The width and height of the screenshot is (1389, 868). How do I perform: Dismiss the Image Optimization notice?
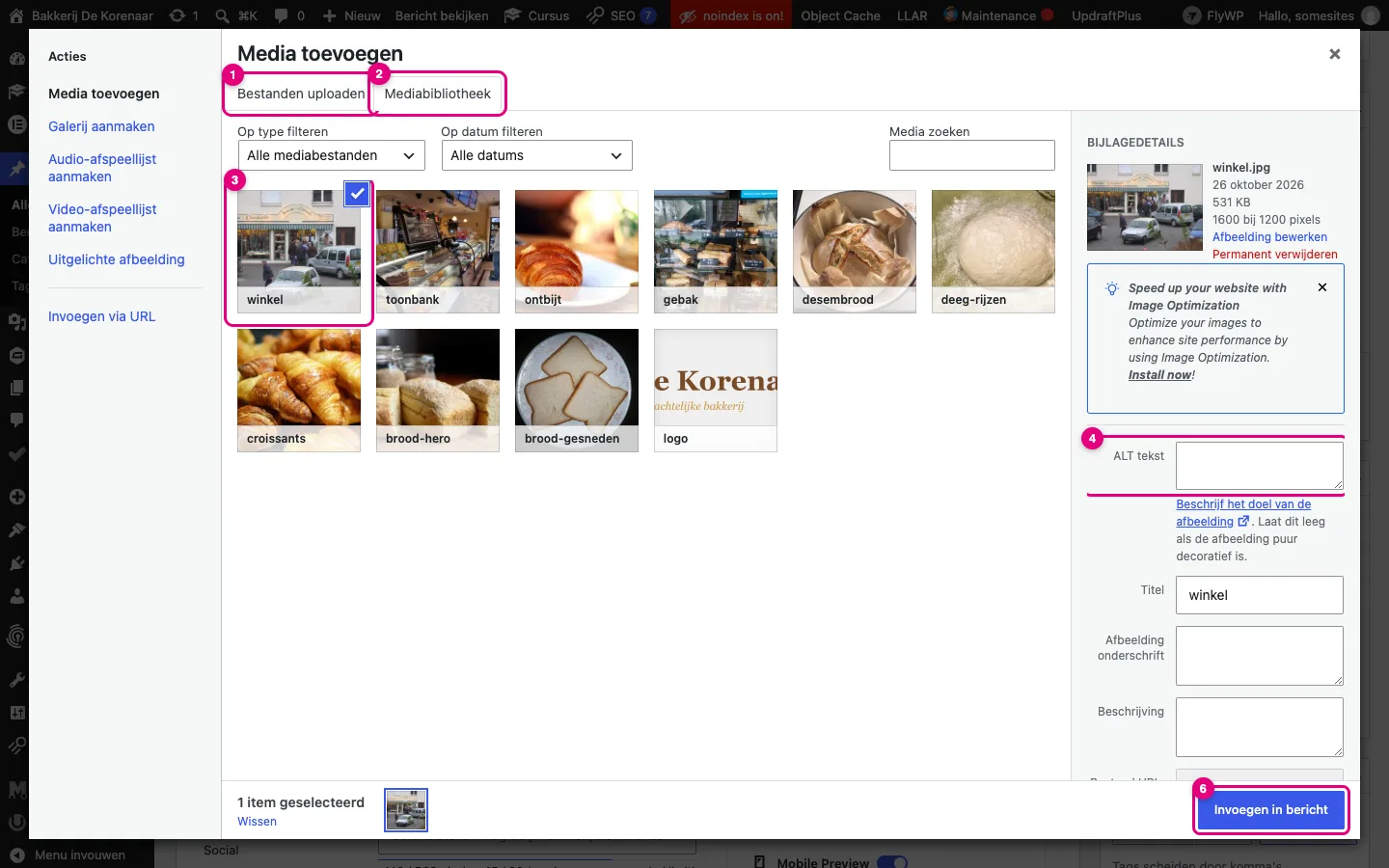(1322, 287)
